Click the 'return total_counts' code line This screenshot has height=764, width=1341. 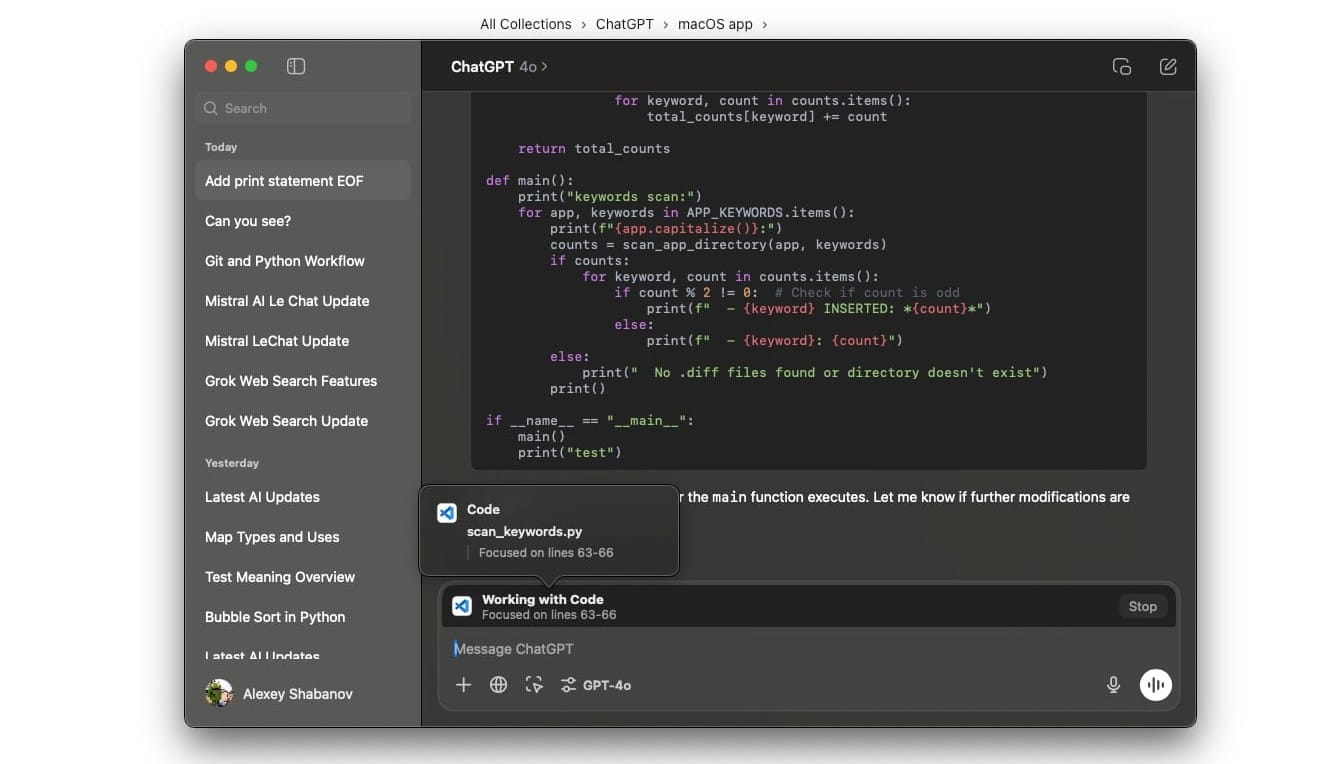click(594, 148)
